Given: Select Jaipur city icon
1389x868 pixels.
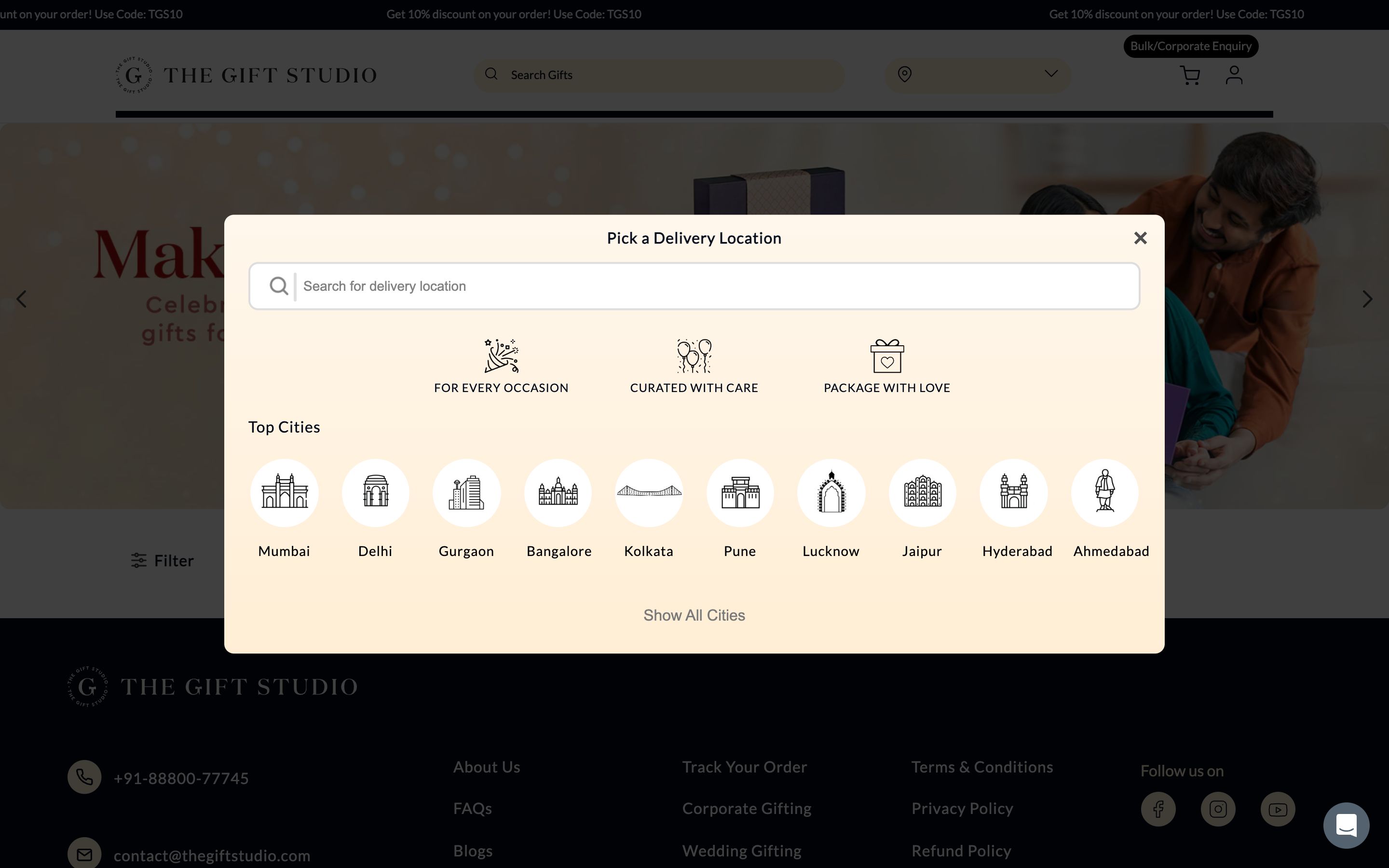Looking at the screenshot, I should (922, 492).
